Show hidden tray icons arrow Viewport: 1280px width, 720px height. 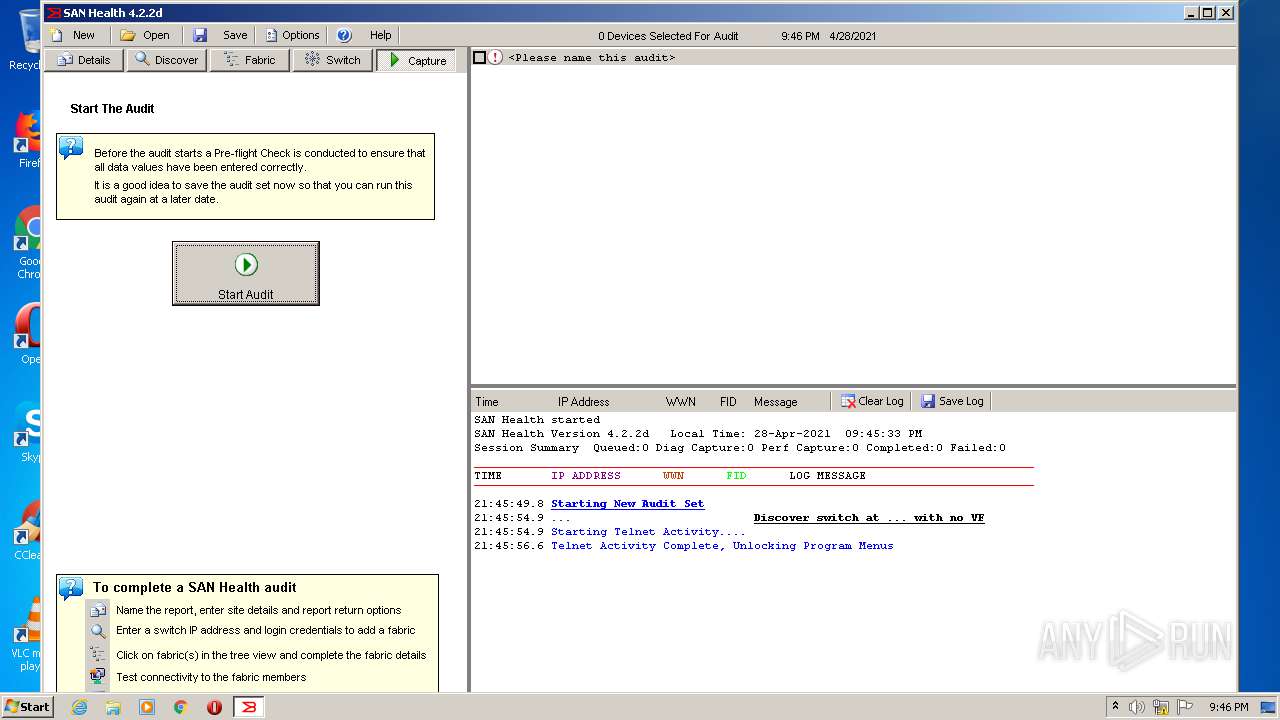click(1115, 706)
